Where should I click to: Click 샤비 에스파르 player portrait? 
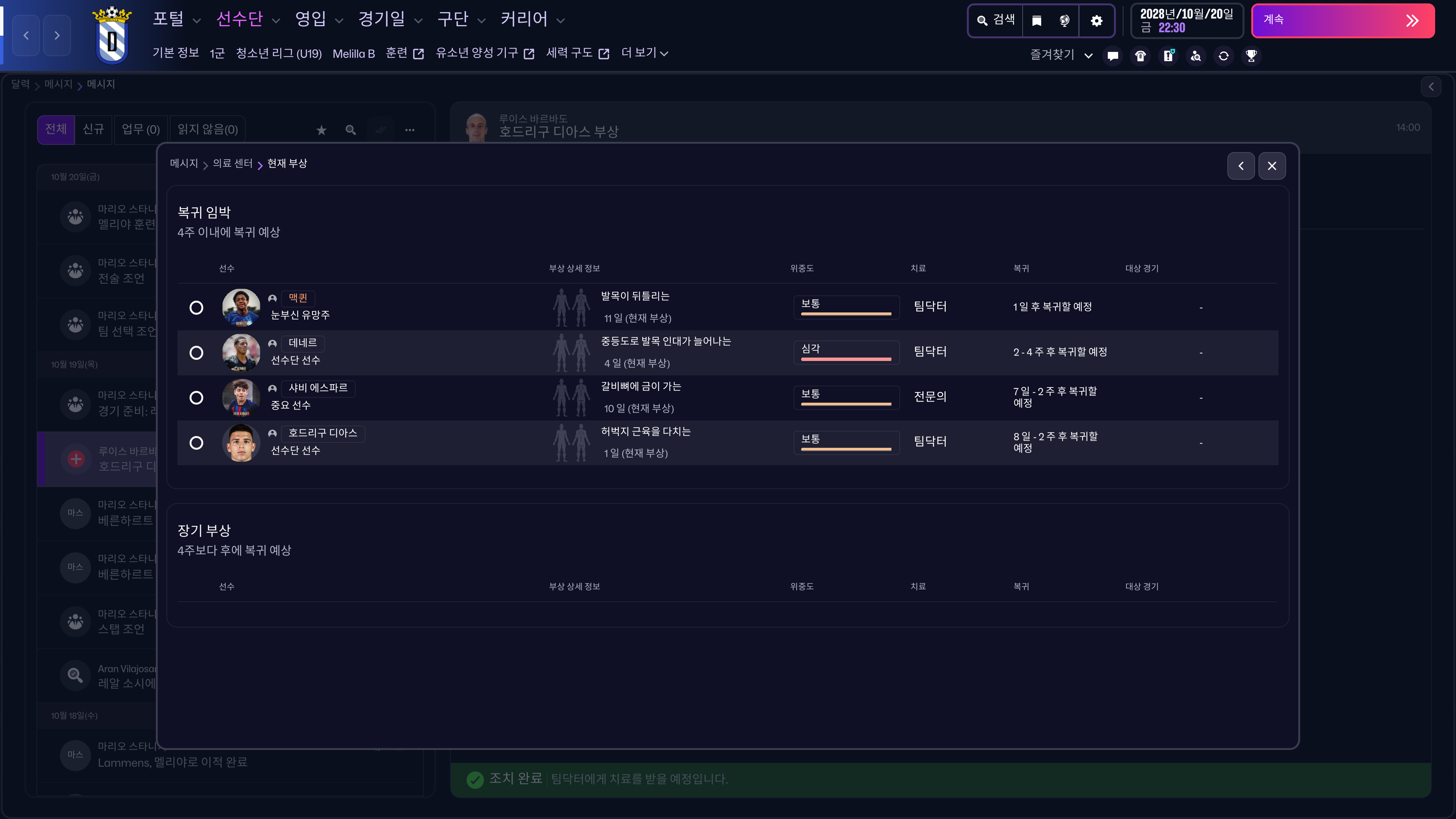tap(241, 397)
